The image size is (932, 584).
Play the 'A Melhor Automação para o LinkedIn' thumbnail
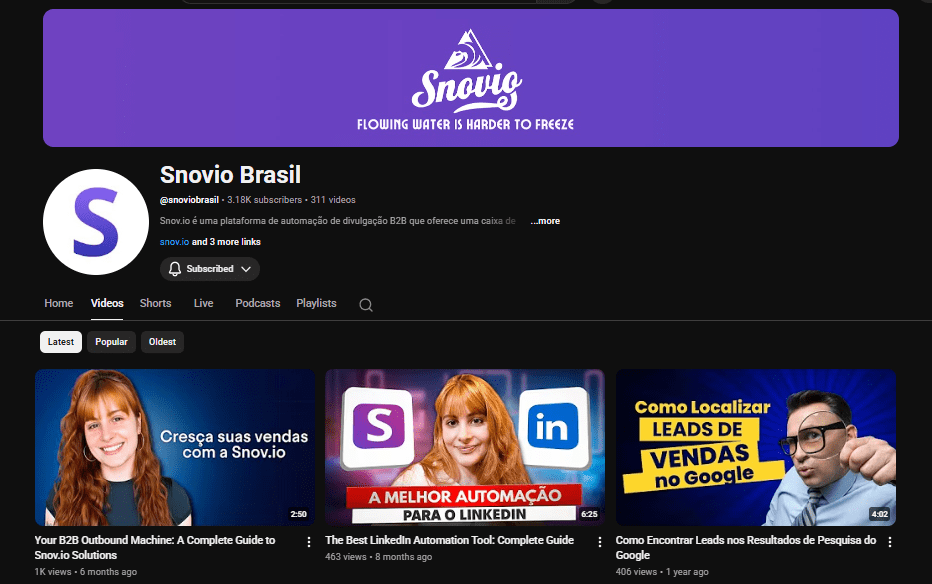tap(465, 447)
